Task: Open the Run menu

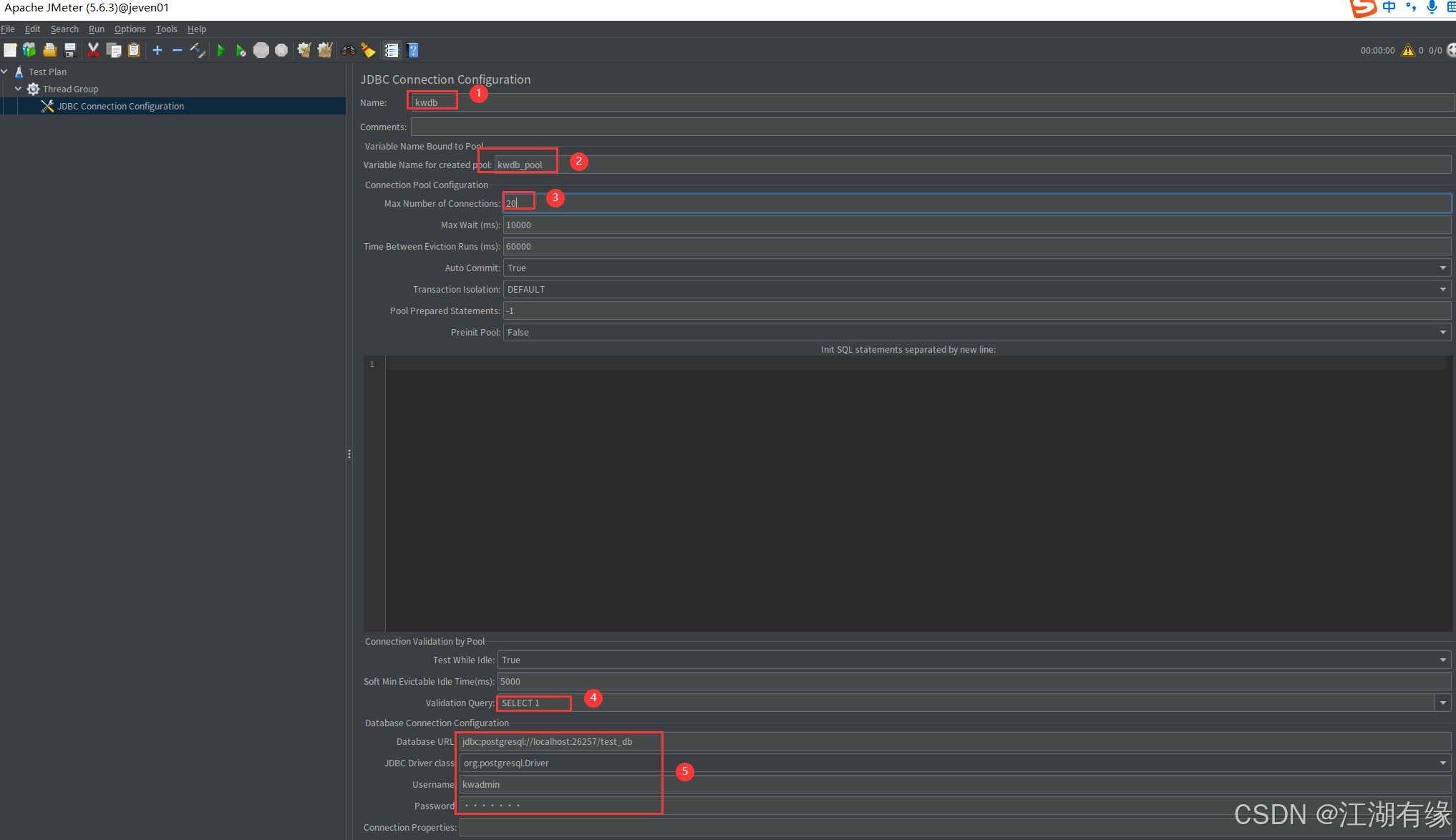Action: coord(96,29)
